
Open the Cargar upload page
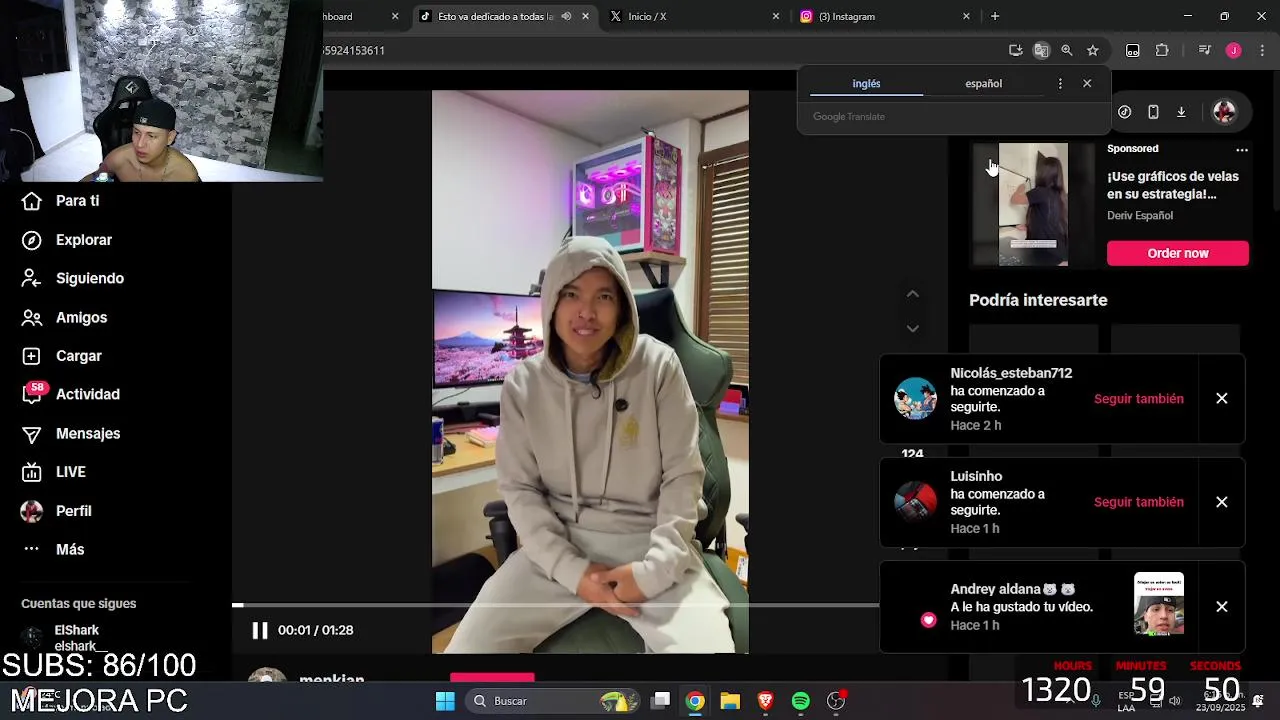coord(62,356)
